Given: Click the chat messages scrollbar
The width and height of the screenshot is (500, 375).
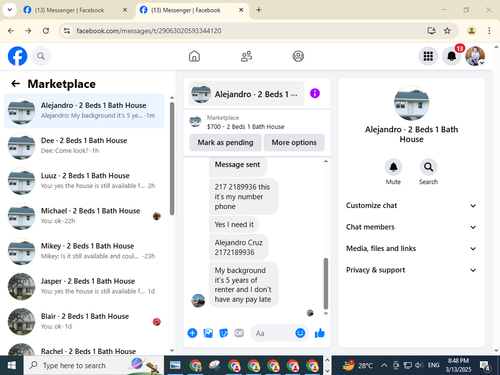Looking at the screenshot, I should pos(326,283).
